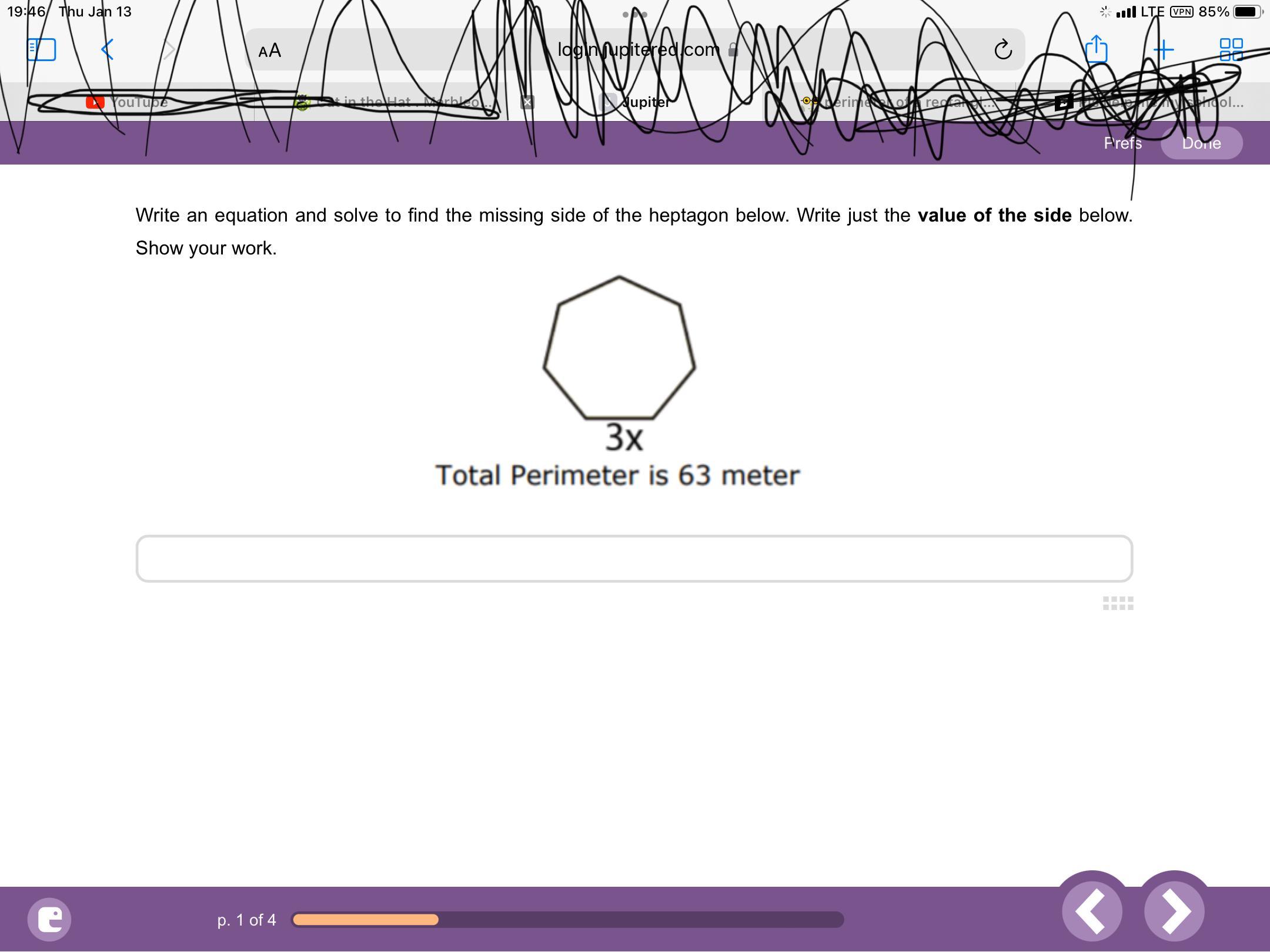Image resolution: width=1270 pixels, height=952 pixels.
Task: Tap the login.jupitered.com address bar
Action: pyautogui.click(x=638, y=50)
